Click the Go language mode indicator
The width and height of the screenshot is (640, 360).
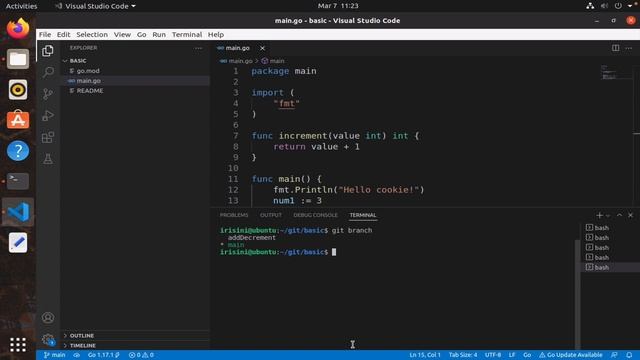pos(527,355)
